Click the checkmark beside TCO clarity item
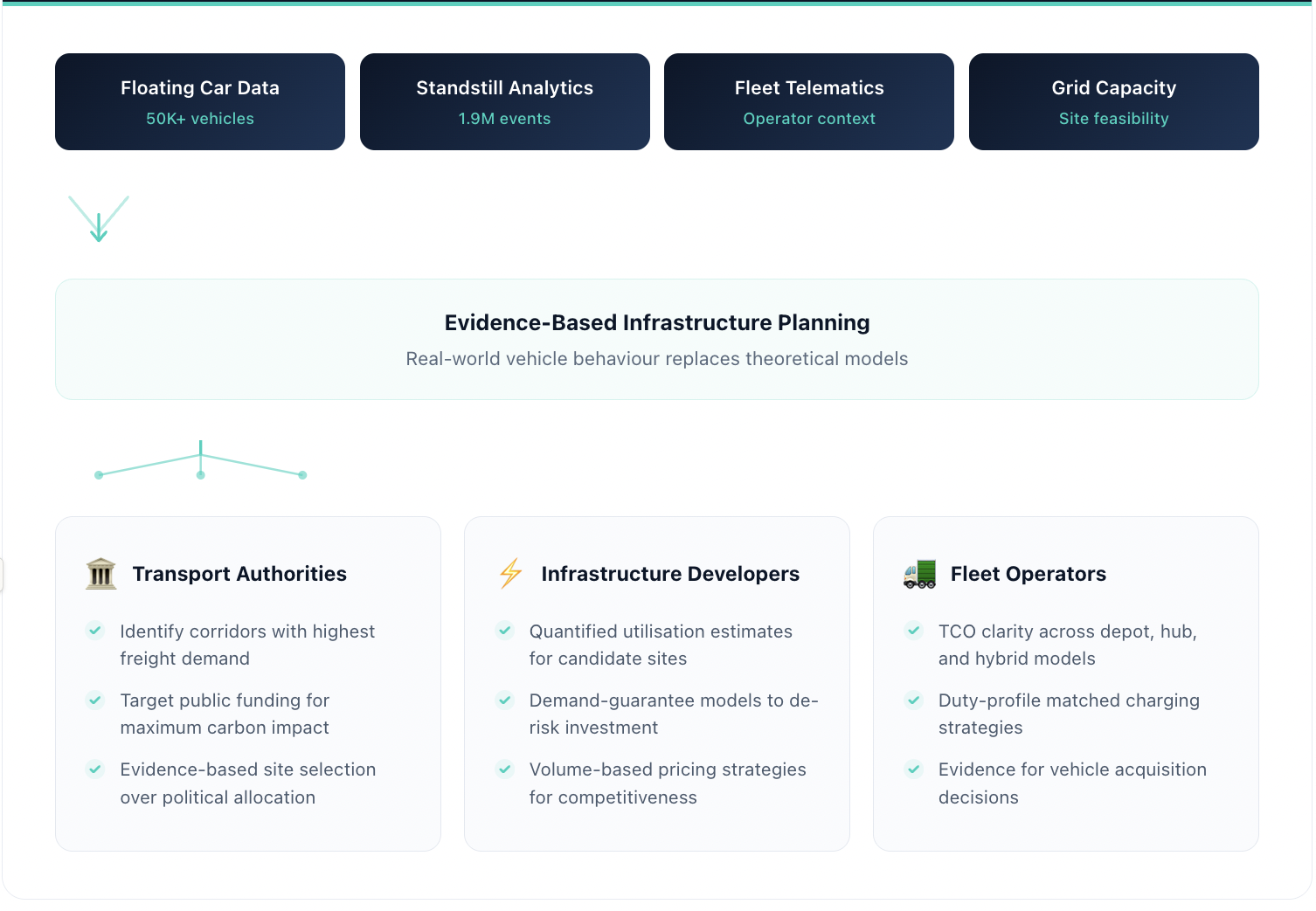The image size is (1316, 911). pos(913,631)
